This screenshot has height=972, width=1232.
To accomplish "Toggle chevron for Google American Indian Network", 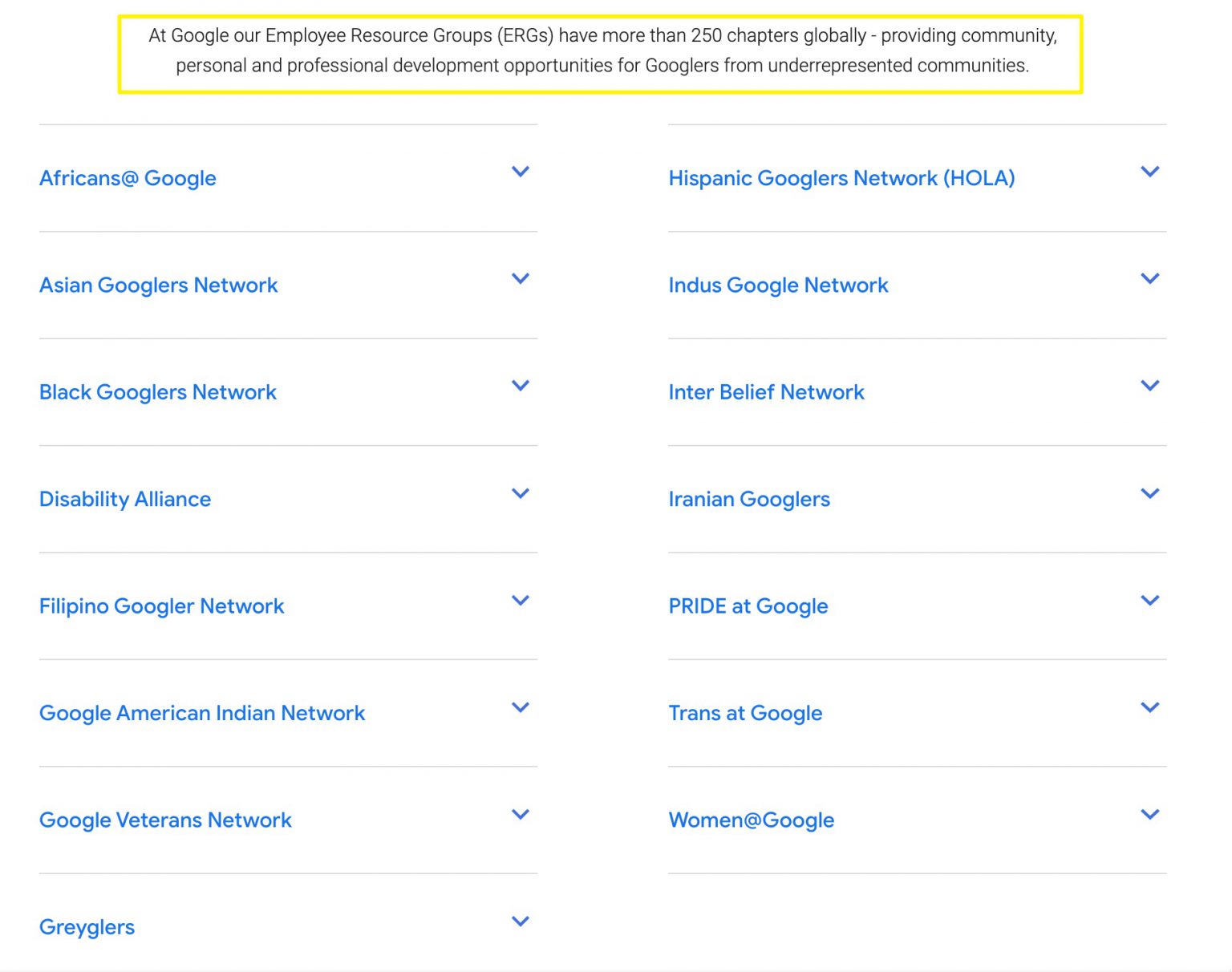I will point(521,707).
